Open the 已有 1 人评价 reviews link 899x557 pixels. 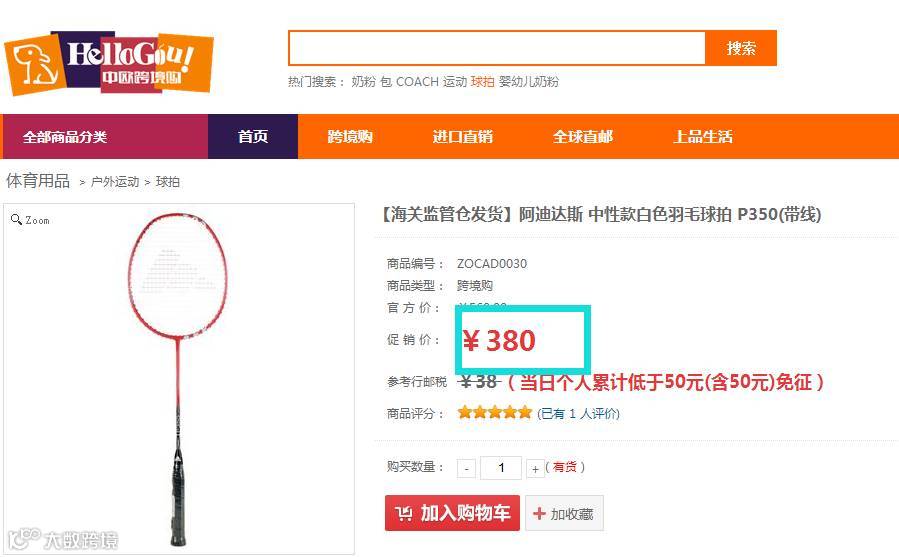(579, 413)
